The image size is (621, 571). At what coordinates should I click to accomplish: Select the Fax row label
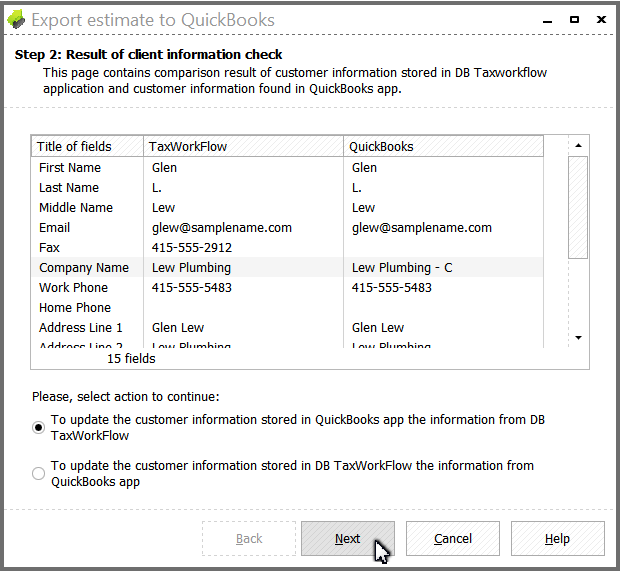[49, 247]
